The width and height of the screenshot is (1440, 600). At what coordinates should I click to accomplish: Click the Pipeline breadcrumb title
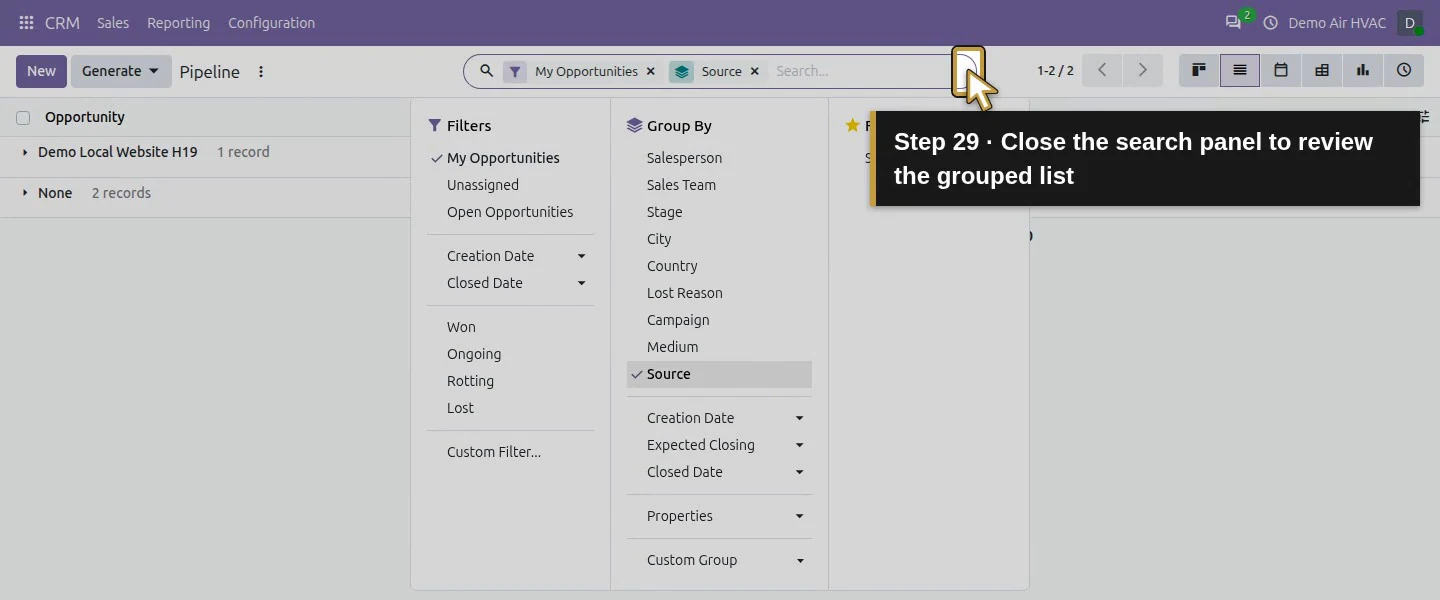coord(209,72)
